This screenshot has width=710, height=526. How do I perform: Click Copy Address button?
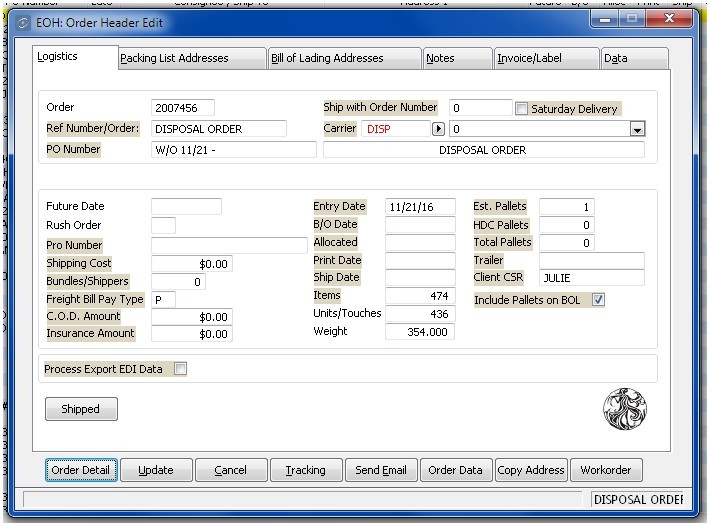[x=531, y=470]
